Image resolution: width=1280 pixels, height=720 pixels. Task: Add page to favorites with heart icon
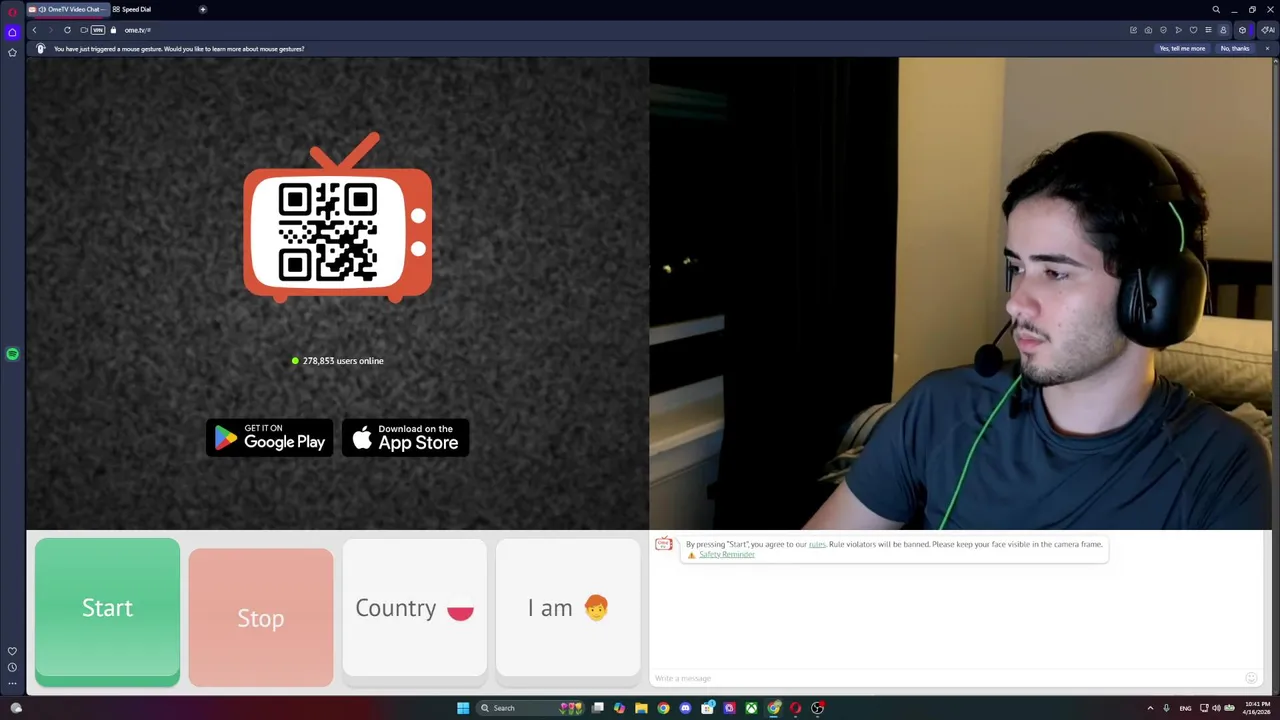(x=1193, y=30)
